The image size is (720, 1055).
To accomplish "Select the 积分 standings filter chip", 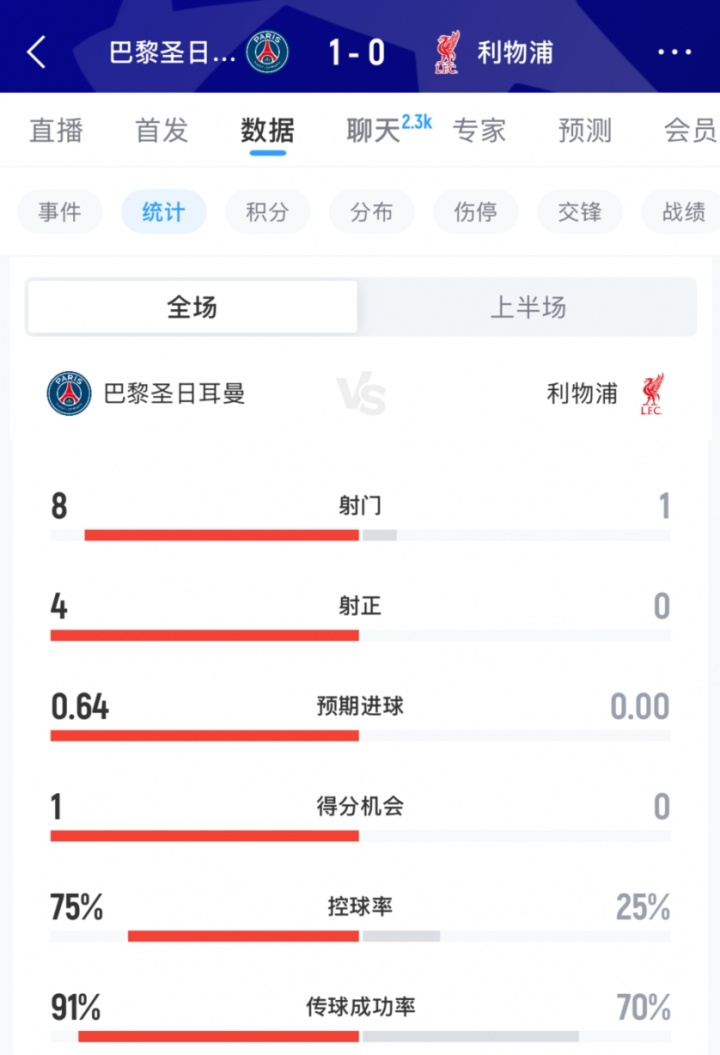I will point(267,212).
